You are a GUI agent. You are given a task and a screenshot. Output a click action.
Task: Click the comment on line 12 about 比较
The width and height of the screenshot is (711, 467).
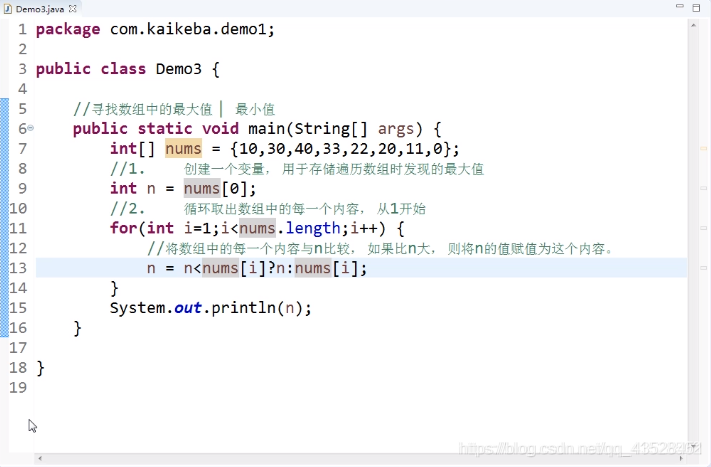coord(380,248)
